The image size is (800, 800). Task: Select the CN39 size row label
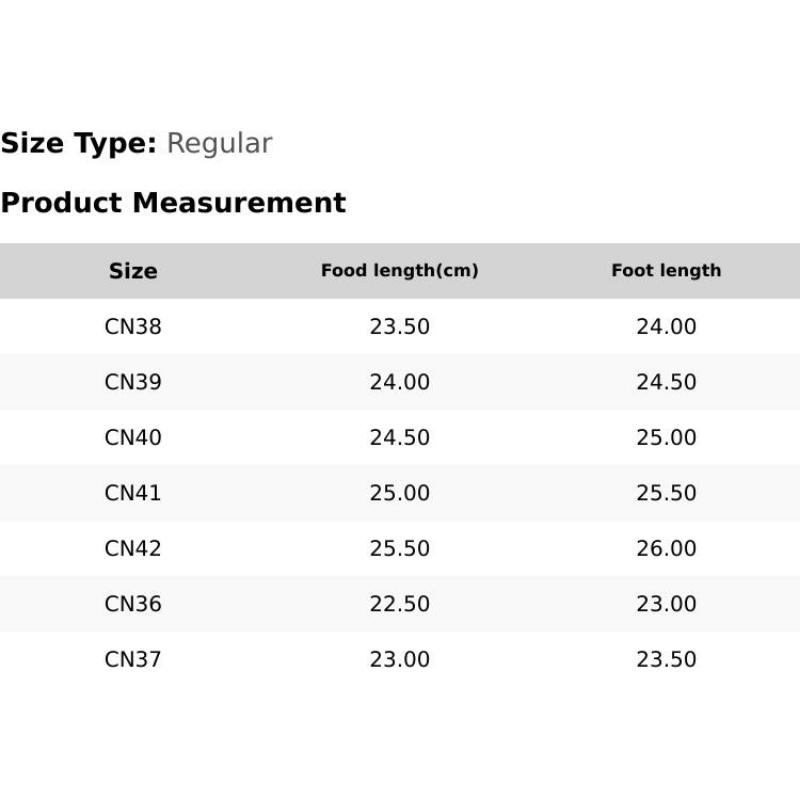pyautogui.click(x=133, y=382)
